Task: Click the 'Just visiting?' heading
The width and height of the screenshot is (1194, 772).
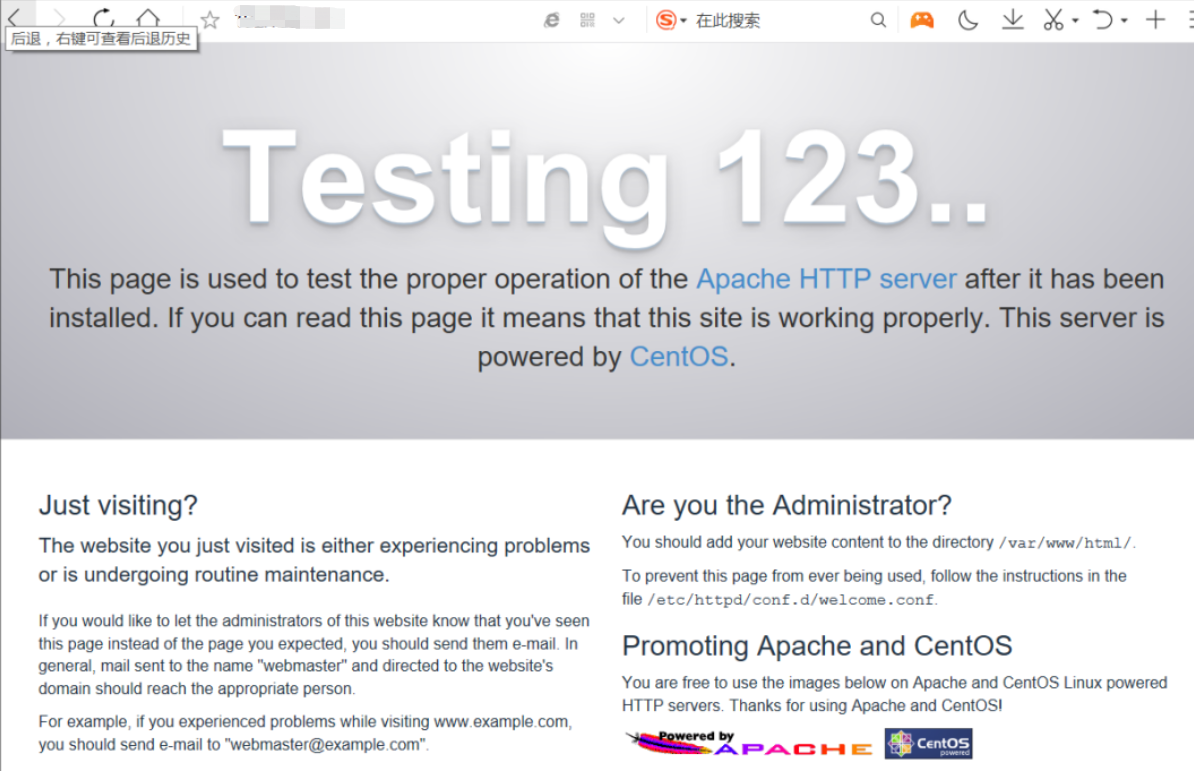Action: click(118, 506)
